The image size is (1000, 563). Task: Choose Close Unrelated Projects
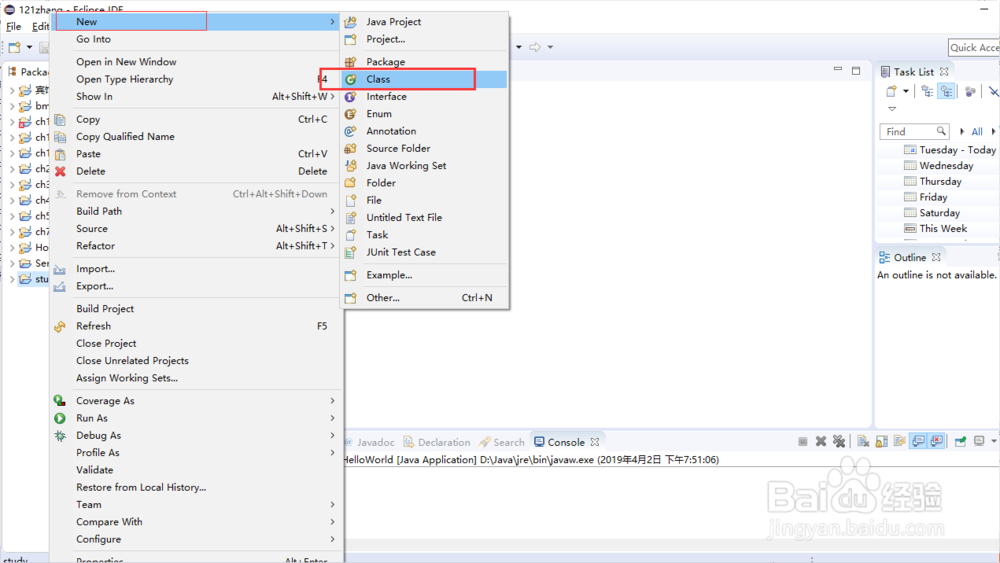point(197,361)
